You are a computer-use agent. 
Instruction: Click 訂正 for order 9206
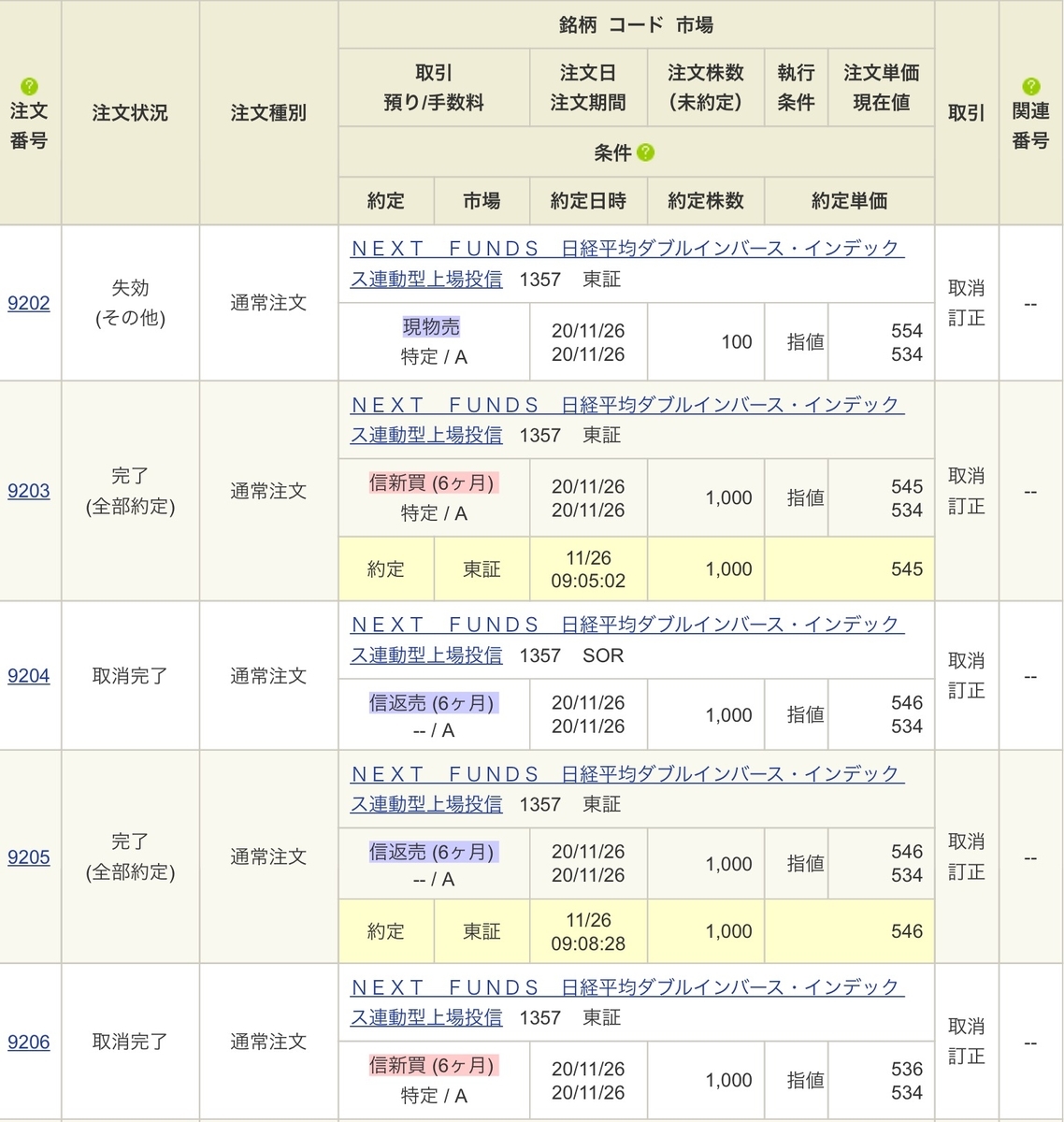[967, 1057]
